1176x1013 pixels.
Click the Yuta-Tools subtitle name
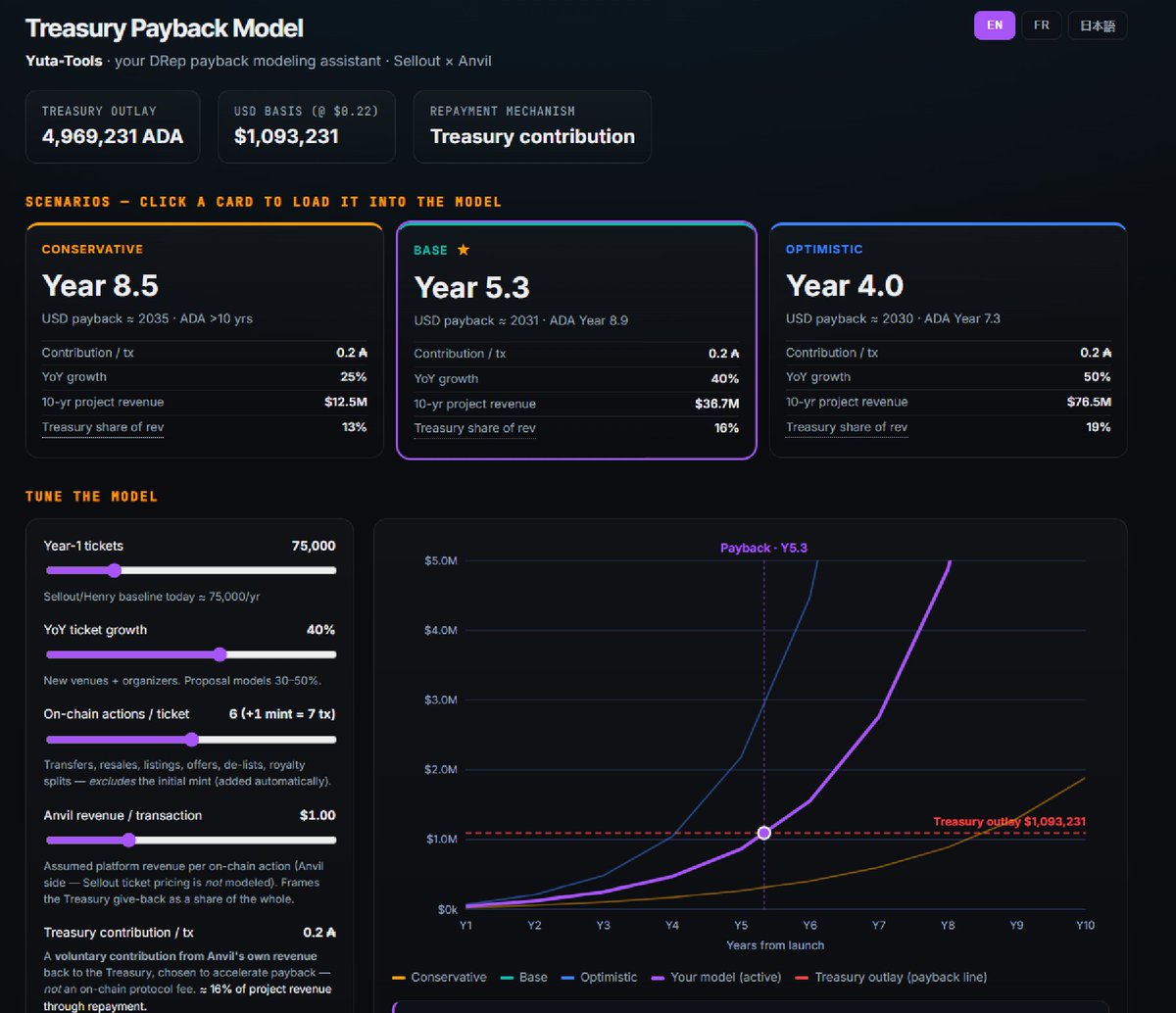tap(64, 61)
